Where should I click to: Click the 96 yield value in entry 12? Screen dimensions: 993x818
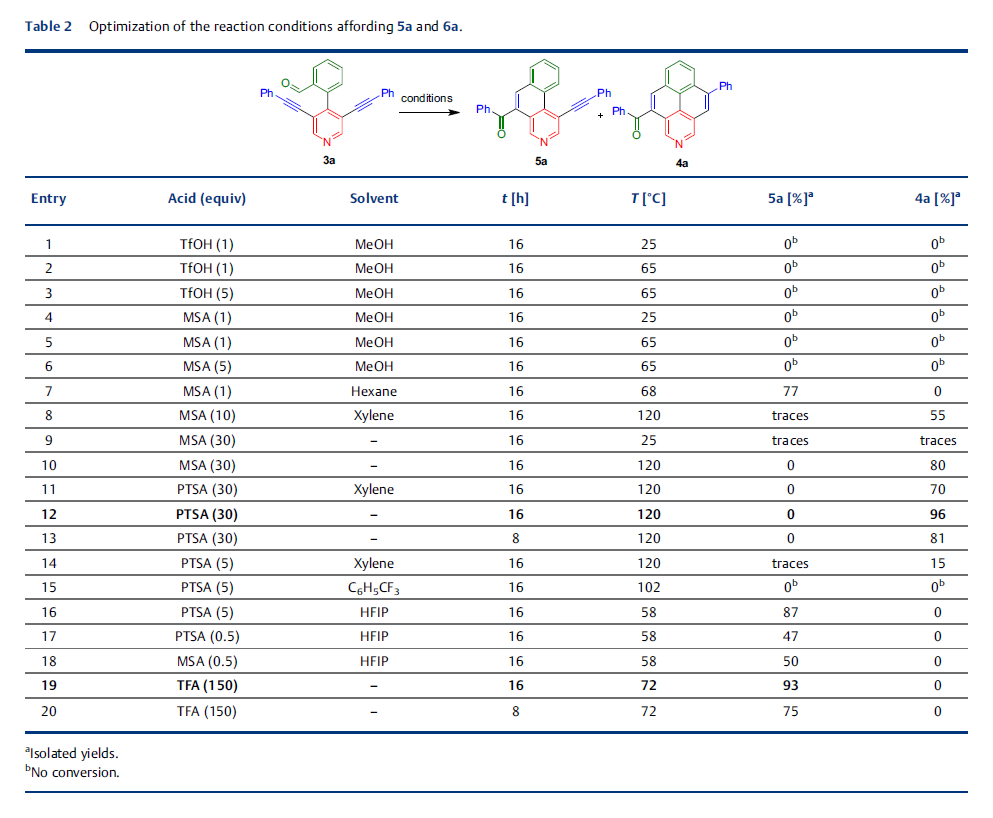(937, 514)
